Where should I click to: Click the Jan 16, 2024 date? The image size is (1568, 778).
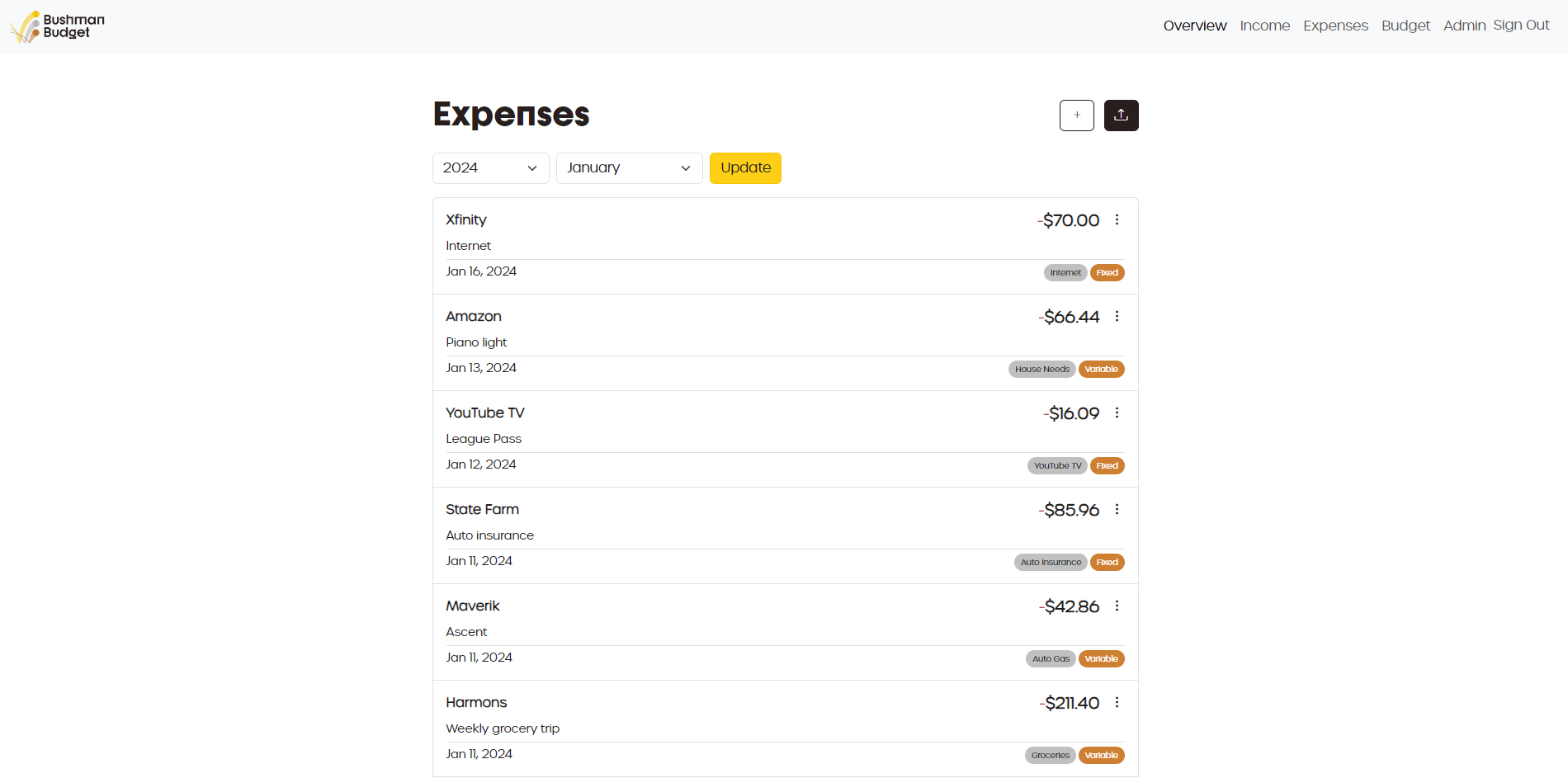click(x=481, y=271)
